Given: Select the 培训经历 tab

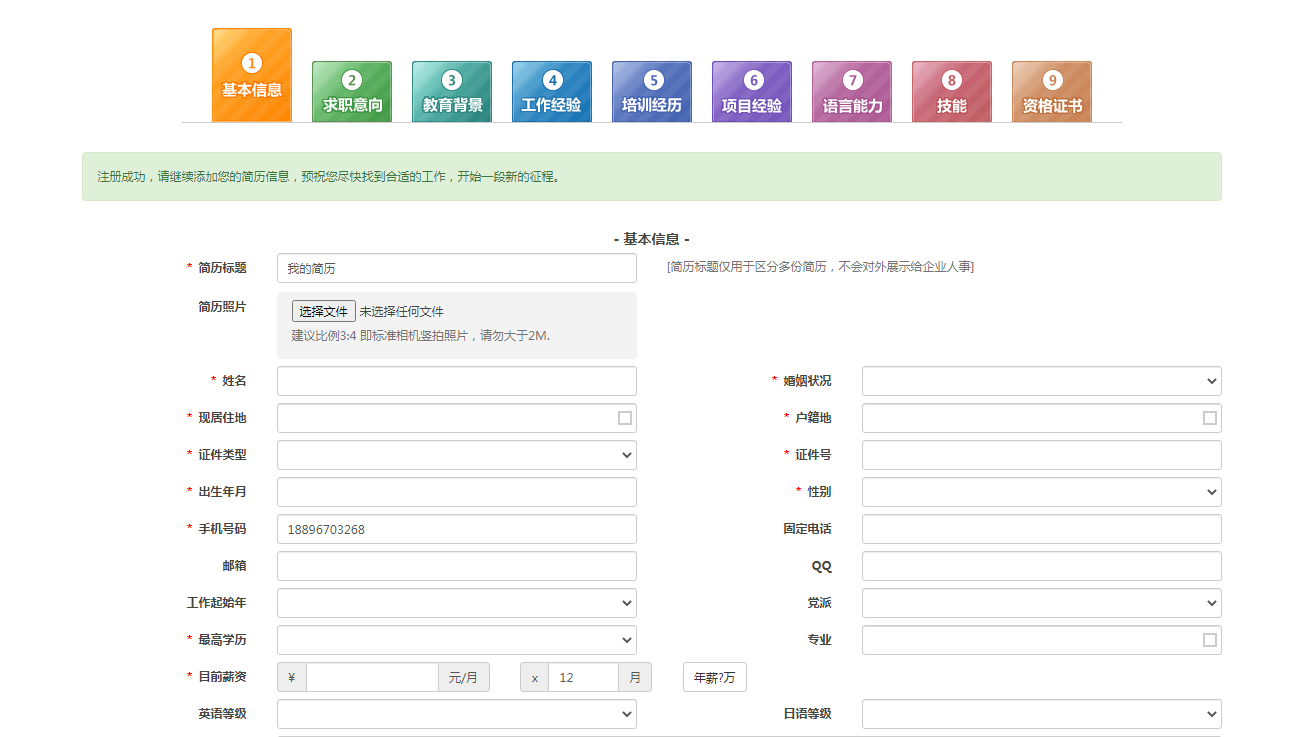Looking at the screenshot, I should tap(652, 92).
